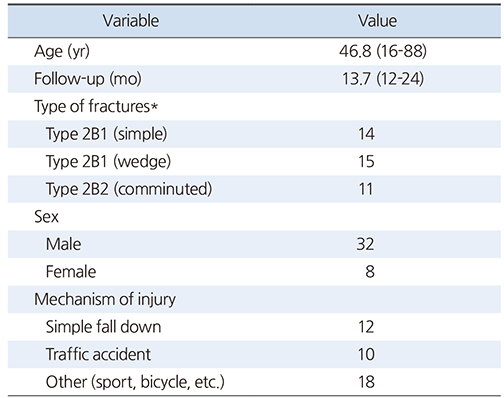Image resolution: width=504 pixels, height=398 pixels.
Task: Select the Simple fall down row
Action: pyautogui.click(x=254, y=327)
